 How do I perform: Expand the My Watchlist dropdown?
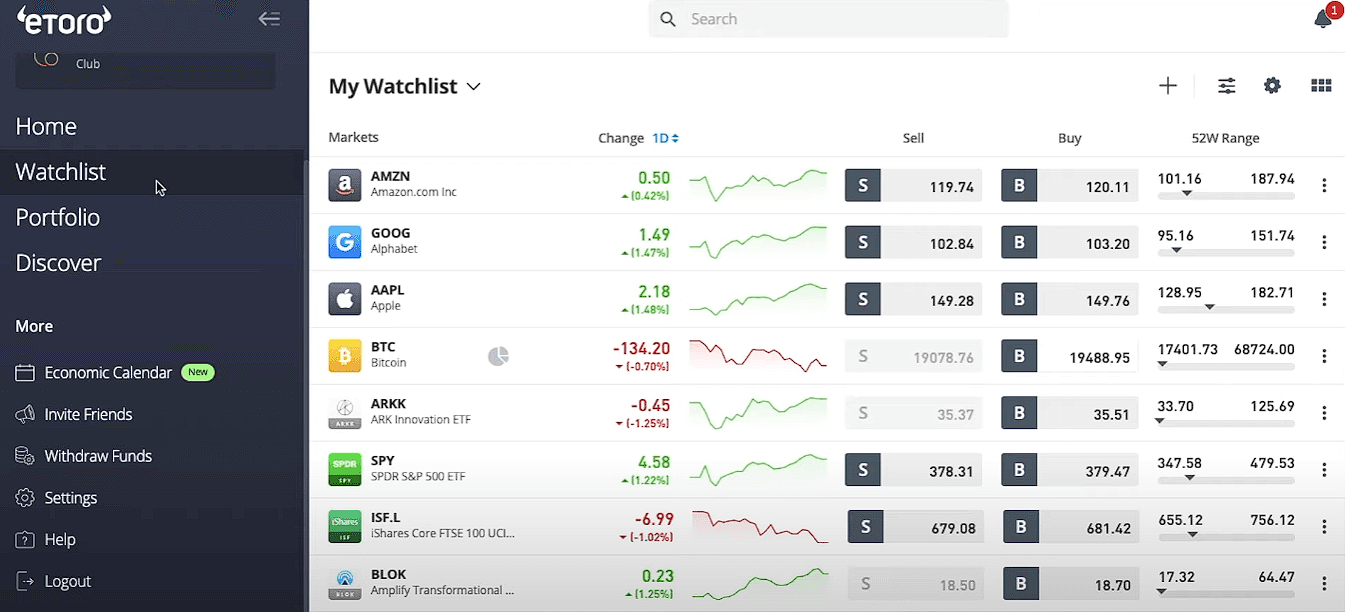point(405,86)
